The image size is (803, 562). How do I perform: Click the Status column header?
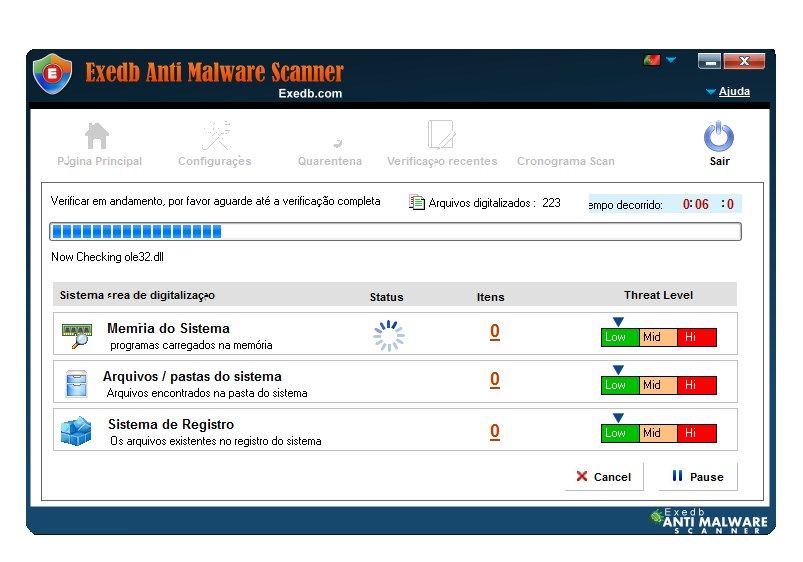(387, 297)
